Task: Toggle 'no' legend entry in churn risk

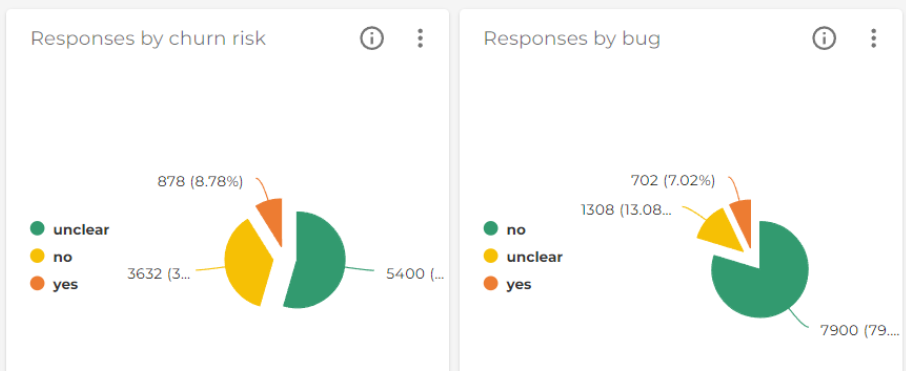Action: tap(51, 257)
